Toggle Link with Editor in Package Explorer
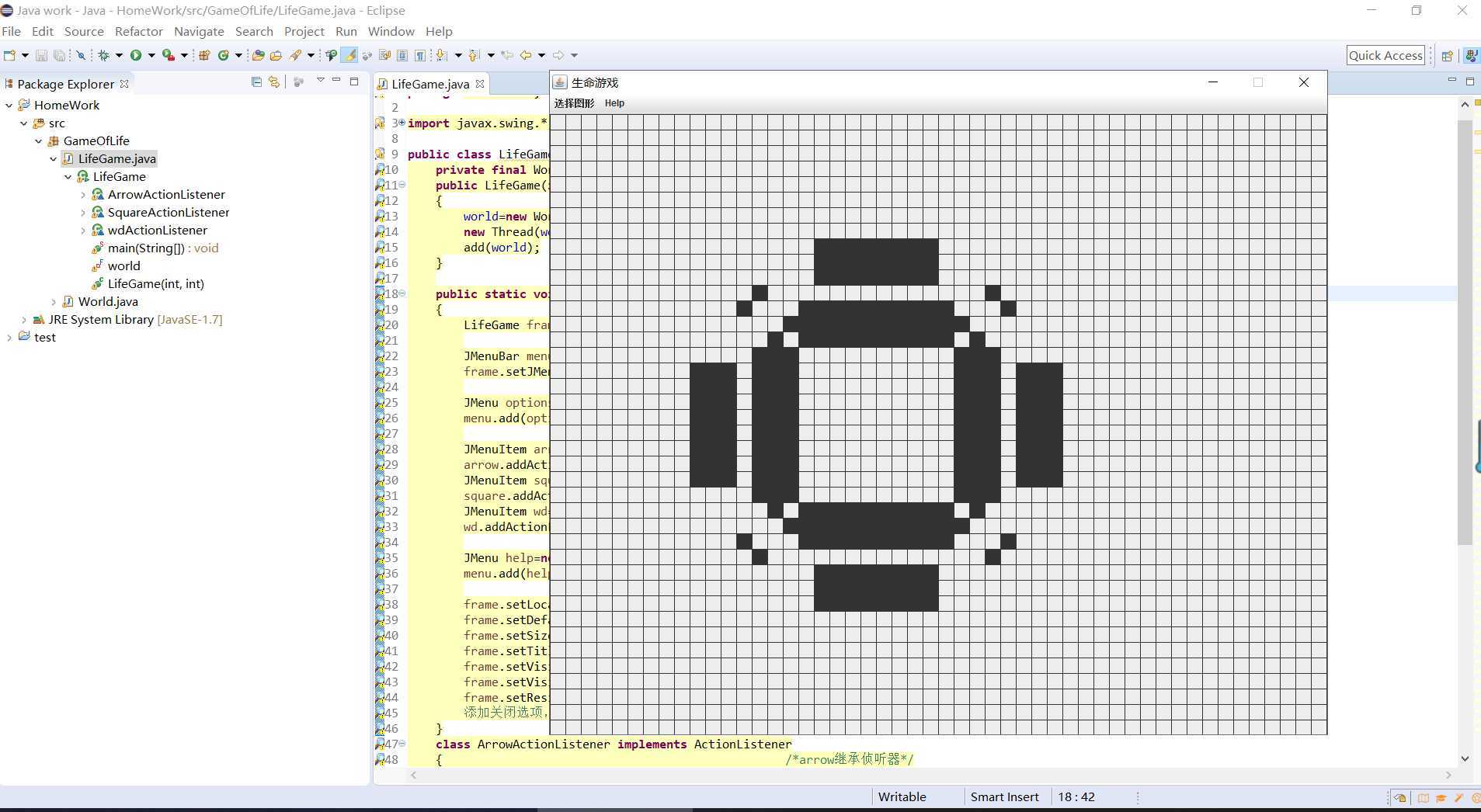The height and width of the screenshot is (812, 1481). point(273,82)
